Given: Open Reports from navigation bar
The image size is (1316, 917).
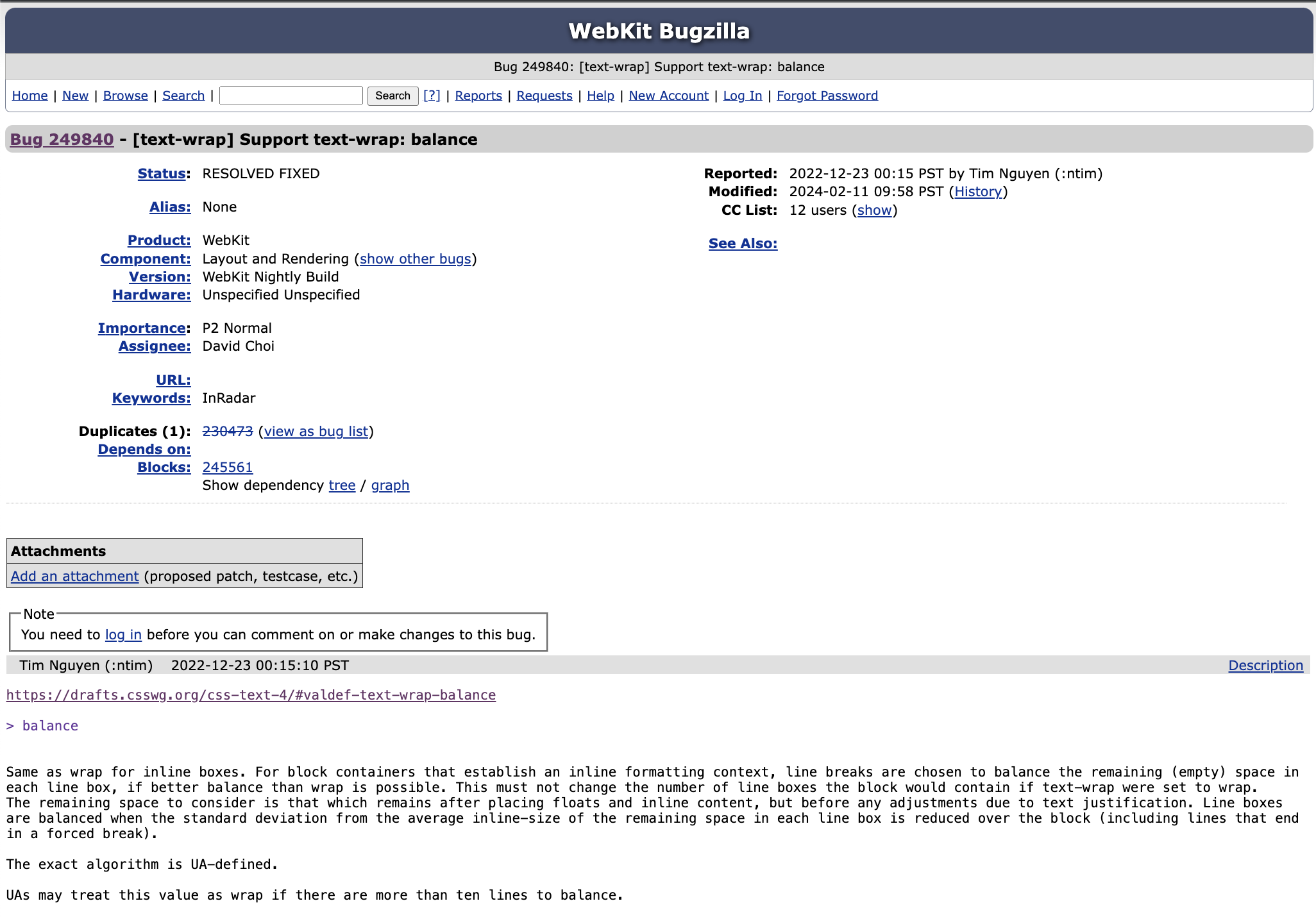Looking at the screenshot, I should [478, 96].
